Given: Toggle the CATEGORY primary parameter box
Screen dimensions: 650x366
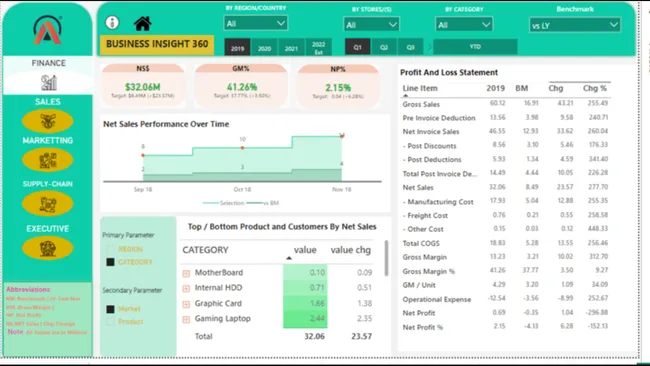Looking at the screenshot, I should click(110, 262).
